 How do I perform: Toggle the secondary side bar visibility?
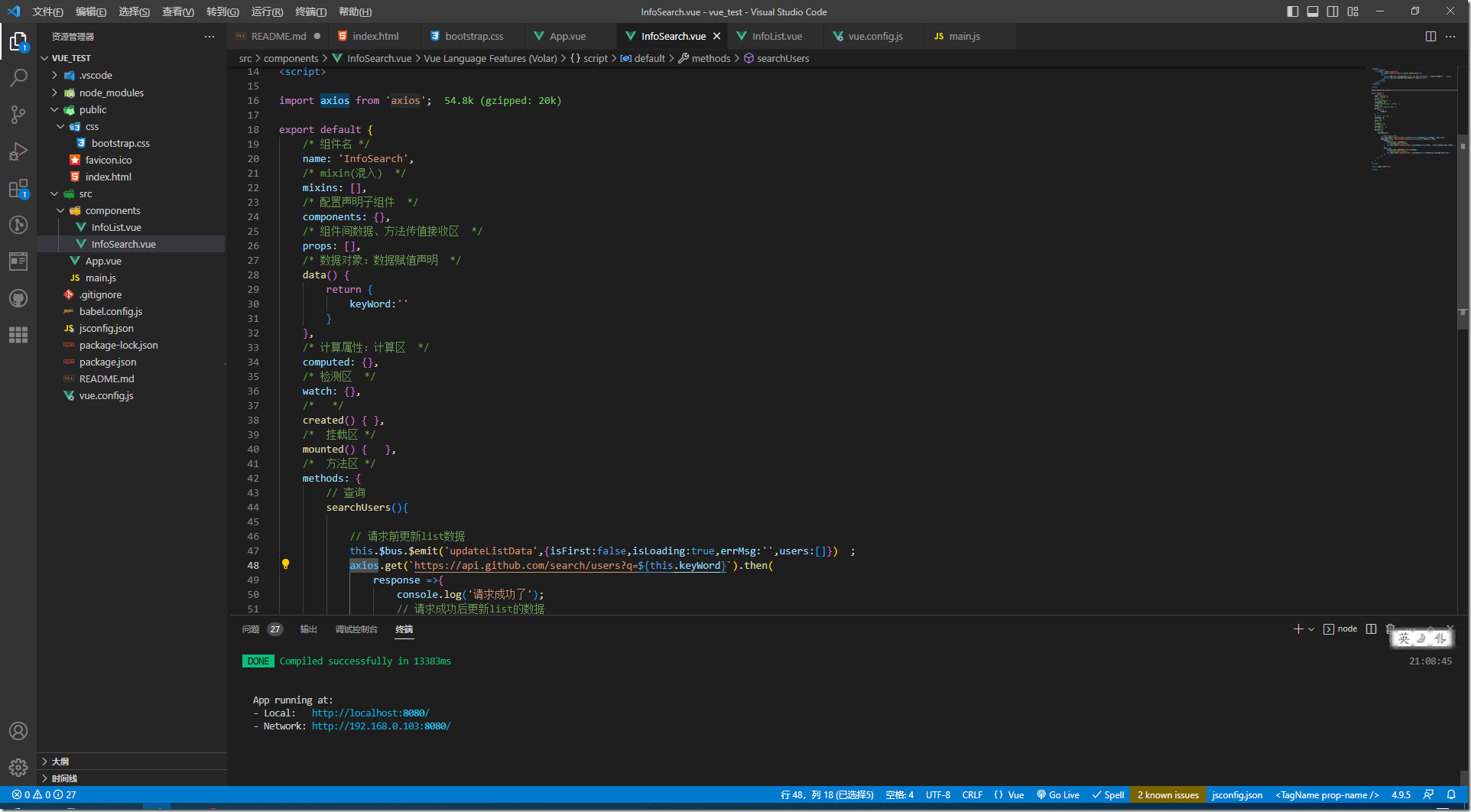(1333, 11)
